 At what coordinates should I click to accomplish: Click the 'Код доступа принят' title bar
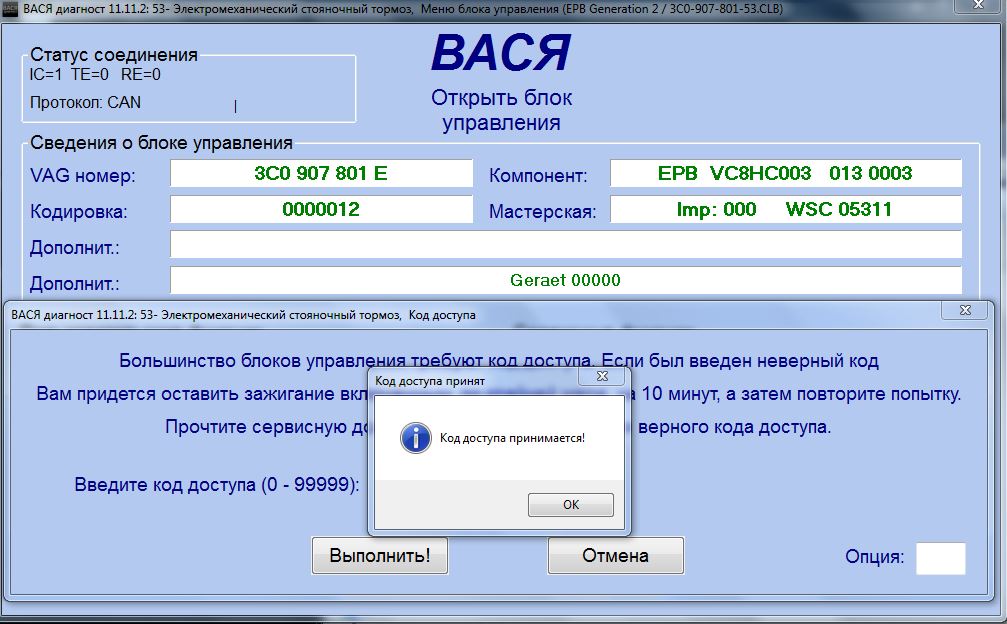470,380
